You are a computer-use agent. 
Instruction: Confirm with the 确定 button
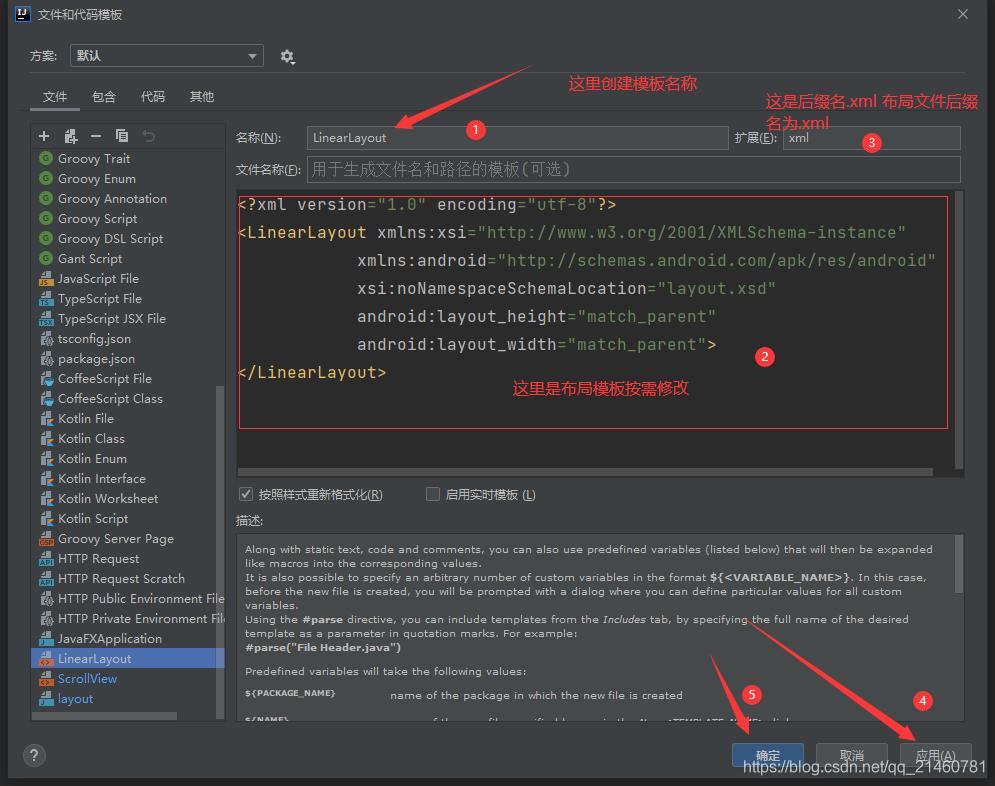[768, 755]
